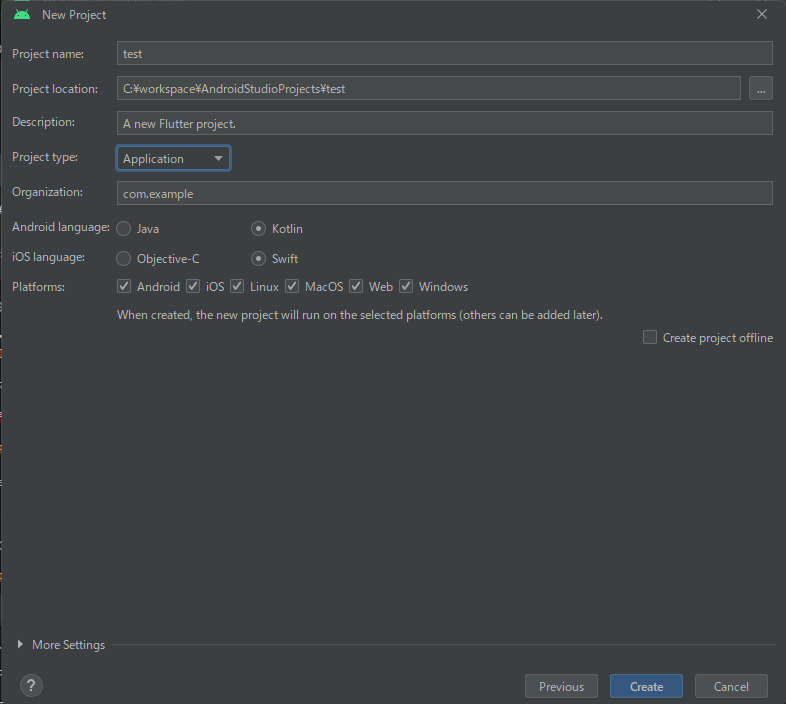Image resolution: width=786 pixels, height=704 pixels.
Task: Click the 'Platforms:' label
Action: [38, 287]
